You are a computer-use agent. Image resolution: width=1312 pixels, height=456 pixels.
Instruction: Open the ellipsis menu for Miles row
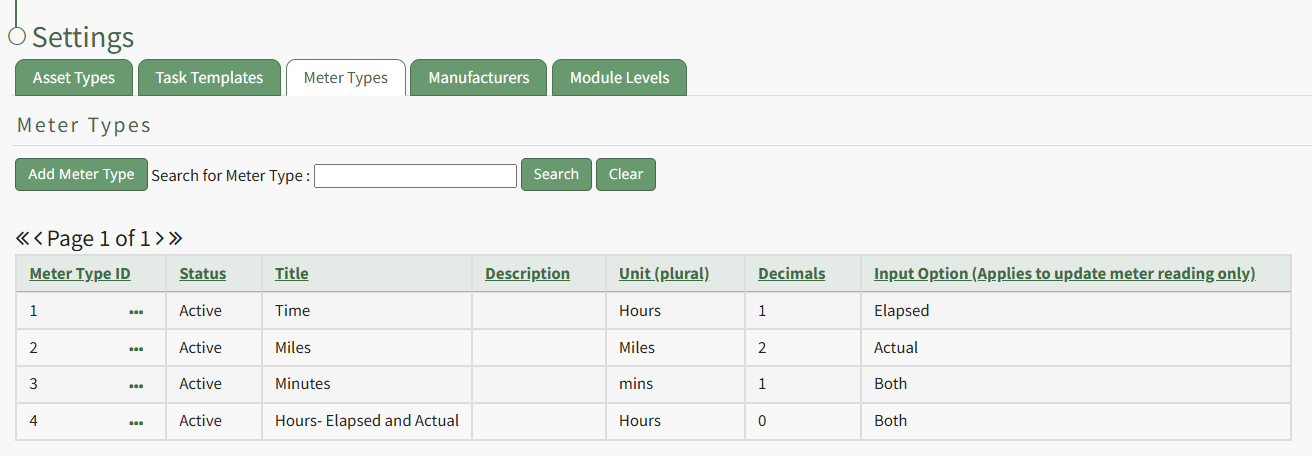(136, 349)
